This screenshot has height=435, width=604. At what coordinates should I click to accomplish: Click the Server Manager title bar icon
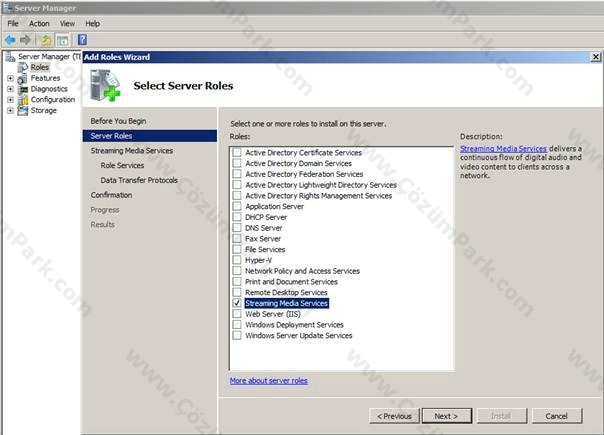7,7
